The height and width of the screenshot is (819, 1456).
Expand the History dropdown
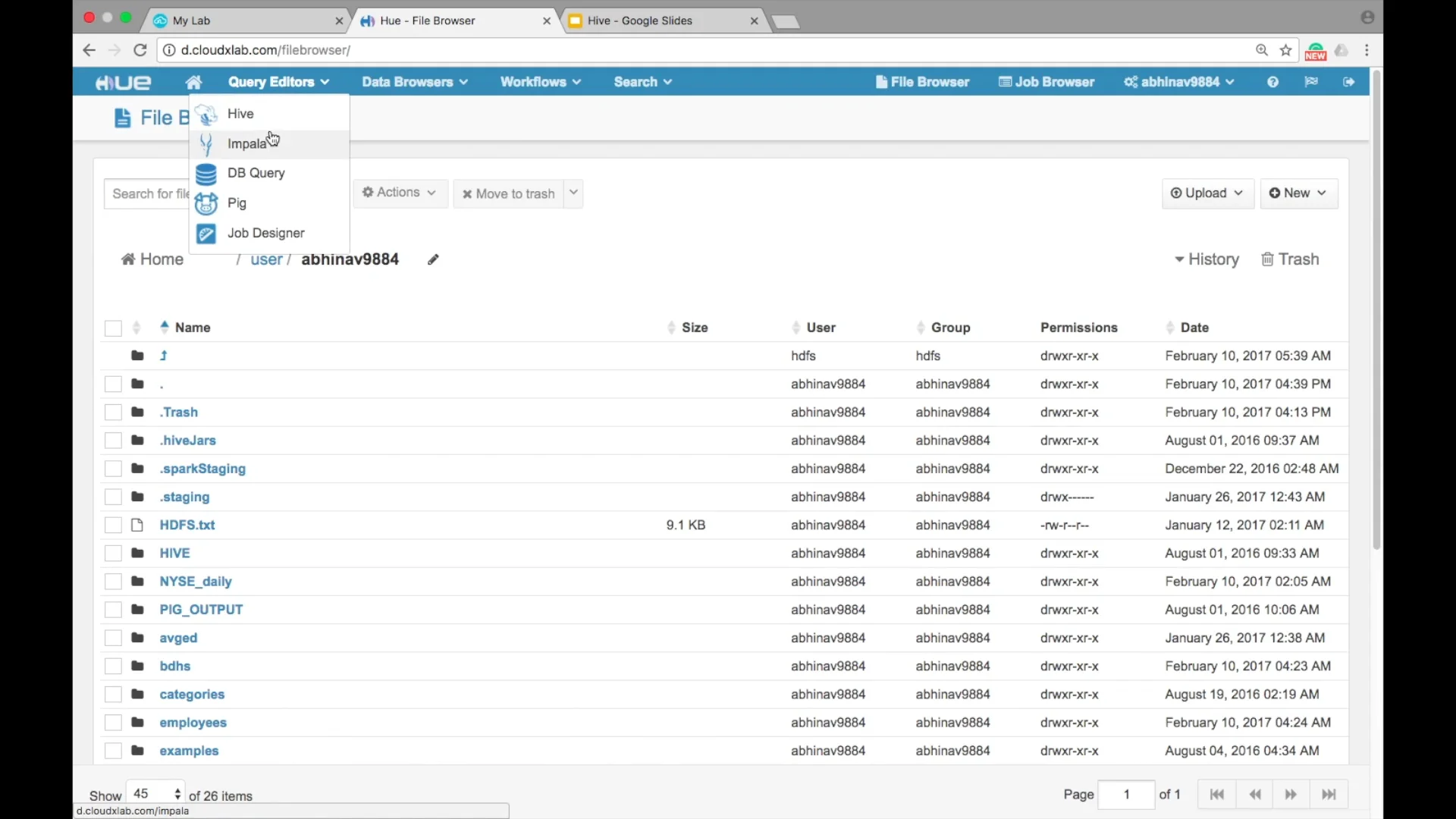tap(1207, 259)
